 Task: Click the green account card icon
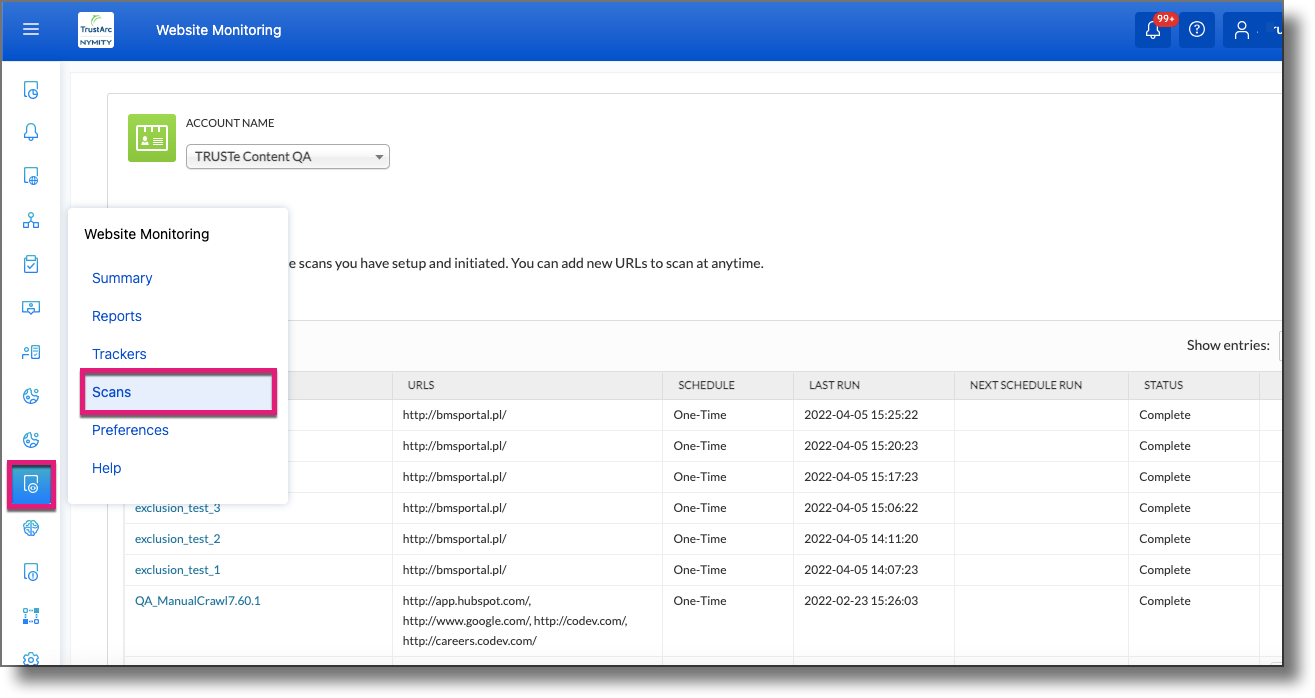[x=152, y=138]
